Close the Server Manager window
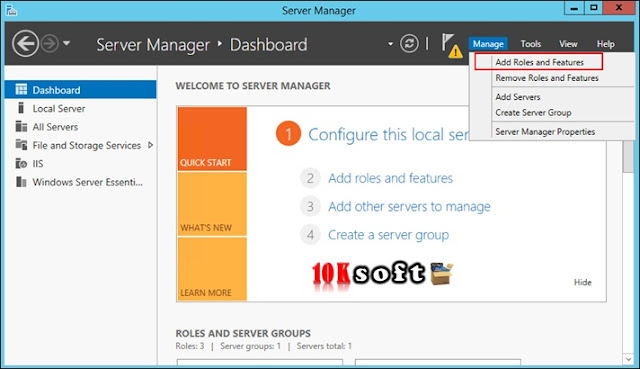 (619, 8)
